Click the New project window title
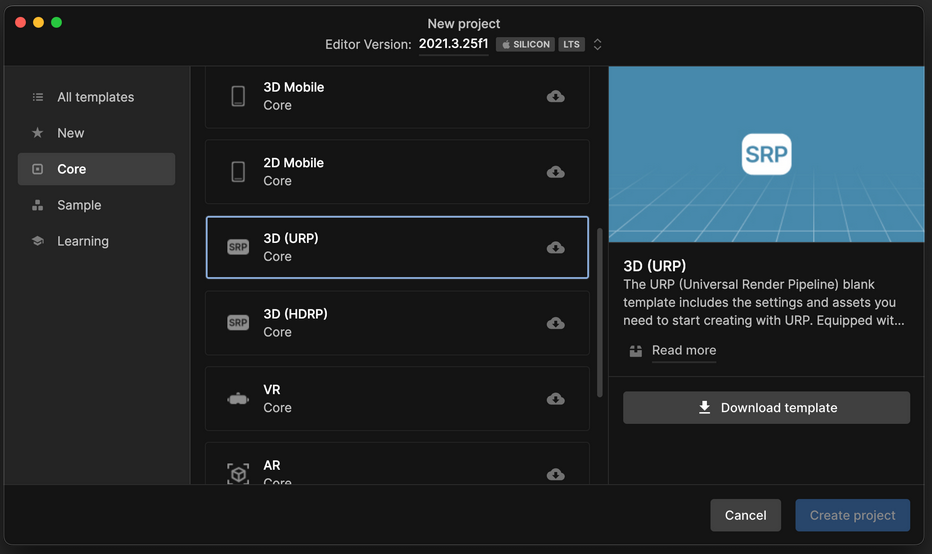Screen dimensions: 932x554 pos(464,24)
